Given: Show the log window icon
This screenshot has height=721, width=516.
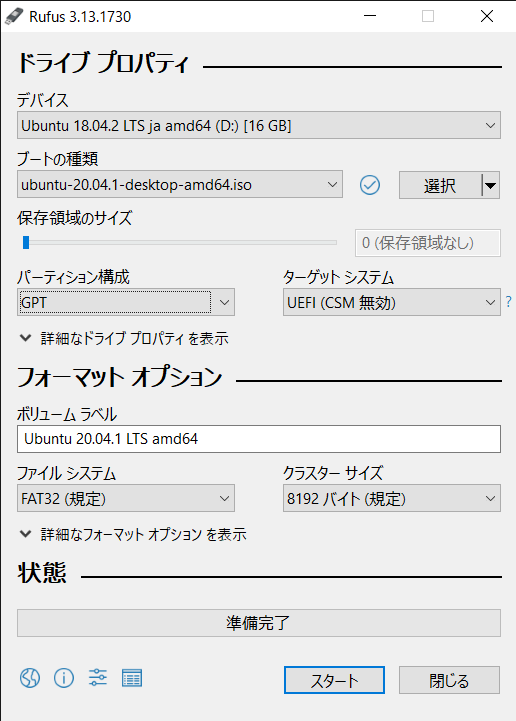Looking at the screenshot, I should tap(132, 678).
